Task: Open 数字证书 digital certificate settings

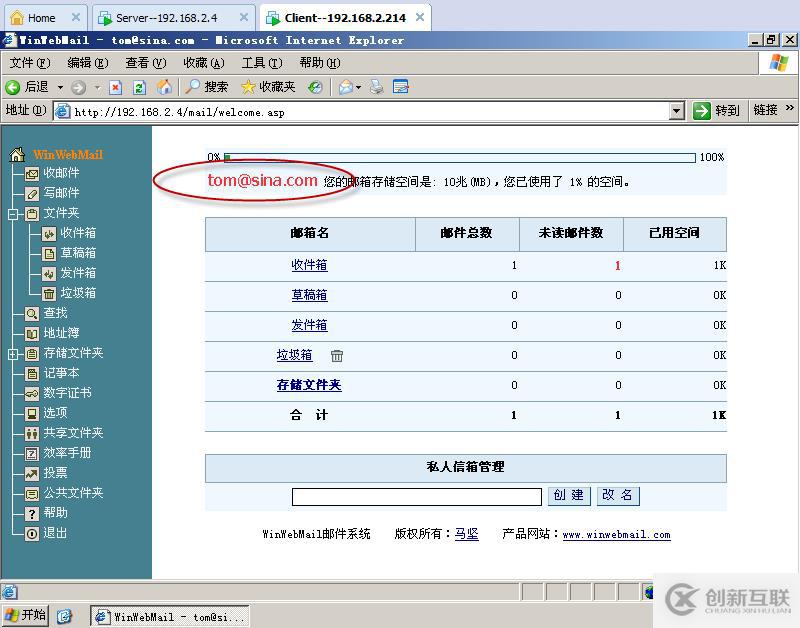Action: [65, 393]
